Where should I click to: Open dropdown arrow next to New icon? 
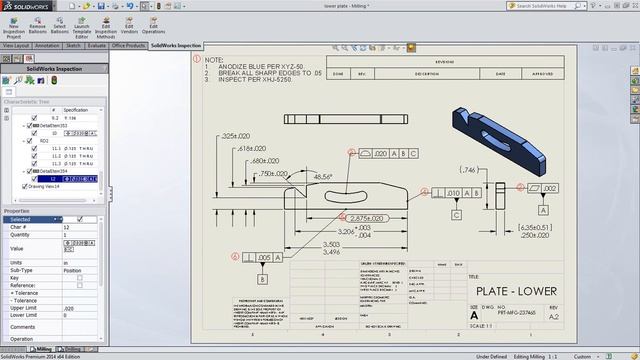pyautogui.click(x=78, y=7)
